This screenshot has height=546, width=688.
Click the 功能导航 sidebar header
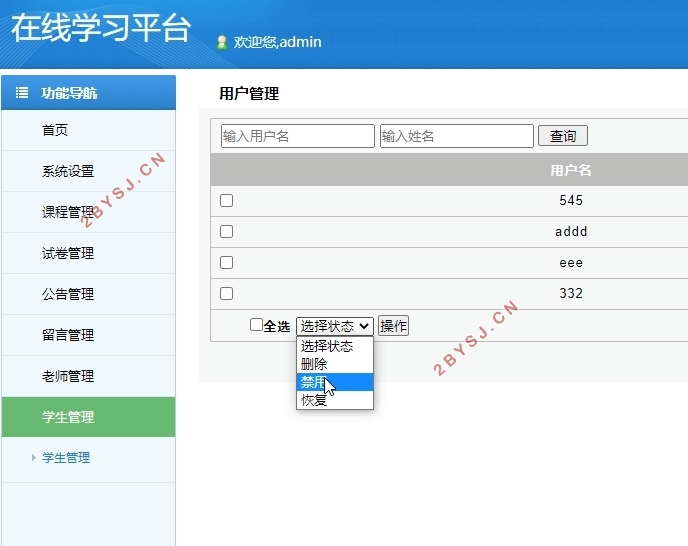[x=89, y=93]
